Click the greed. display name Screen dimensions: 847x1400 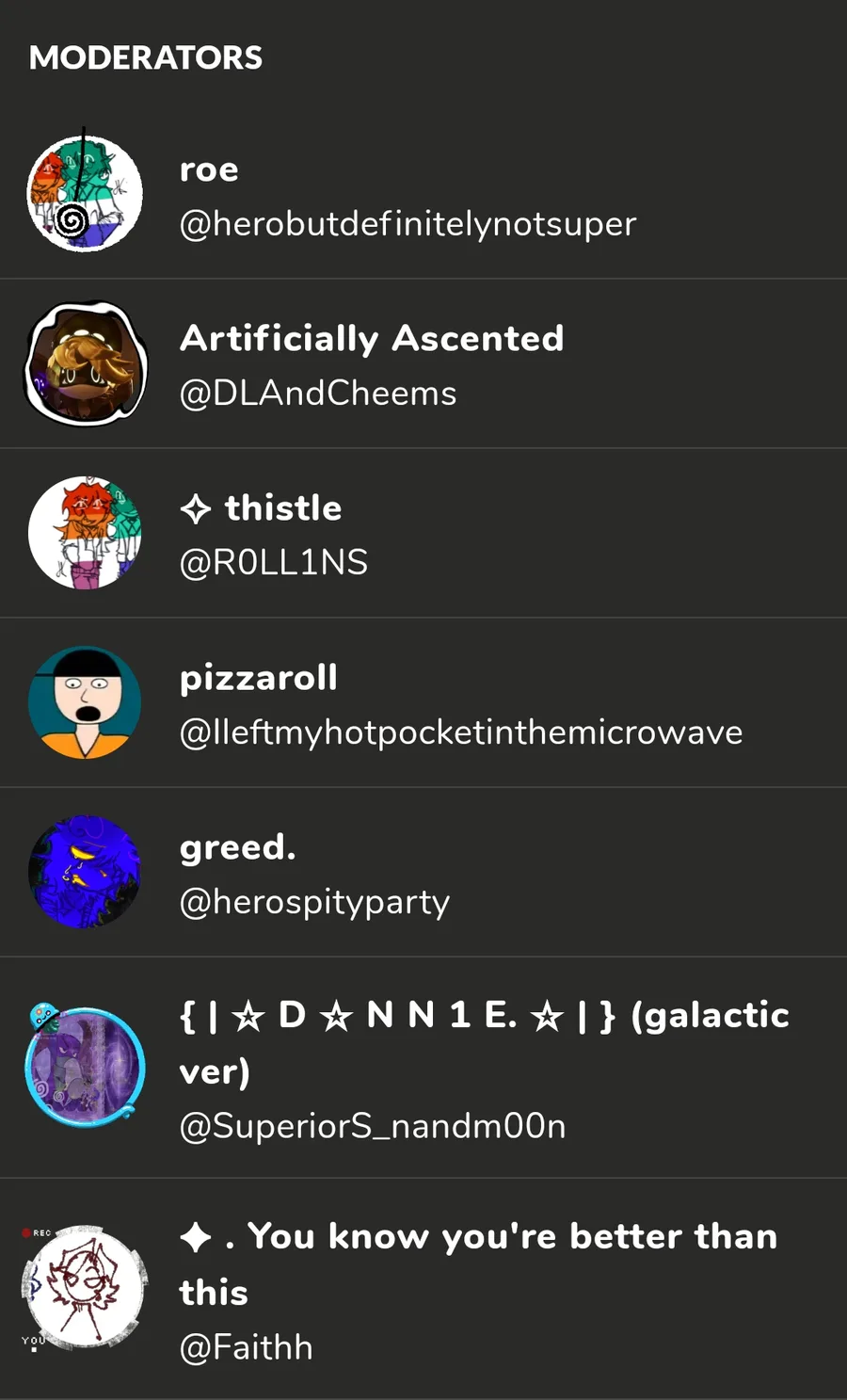[237, 847]
